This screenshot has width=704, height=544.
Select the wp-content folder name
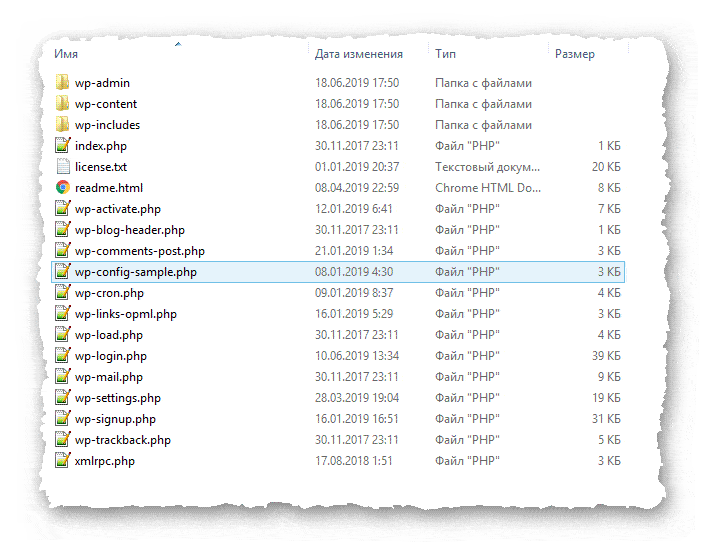point(106,104)
